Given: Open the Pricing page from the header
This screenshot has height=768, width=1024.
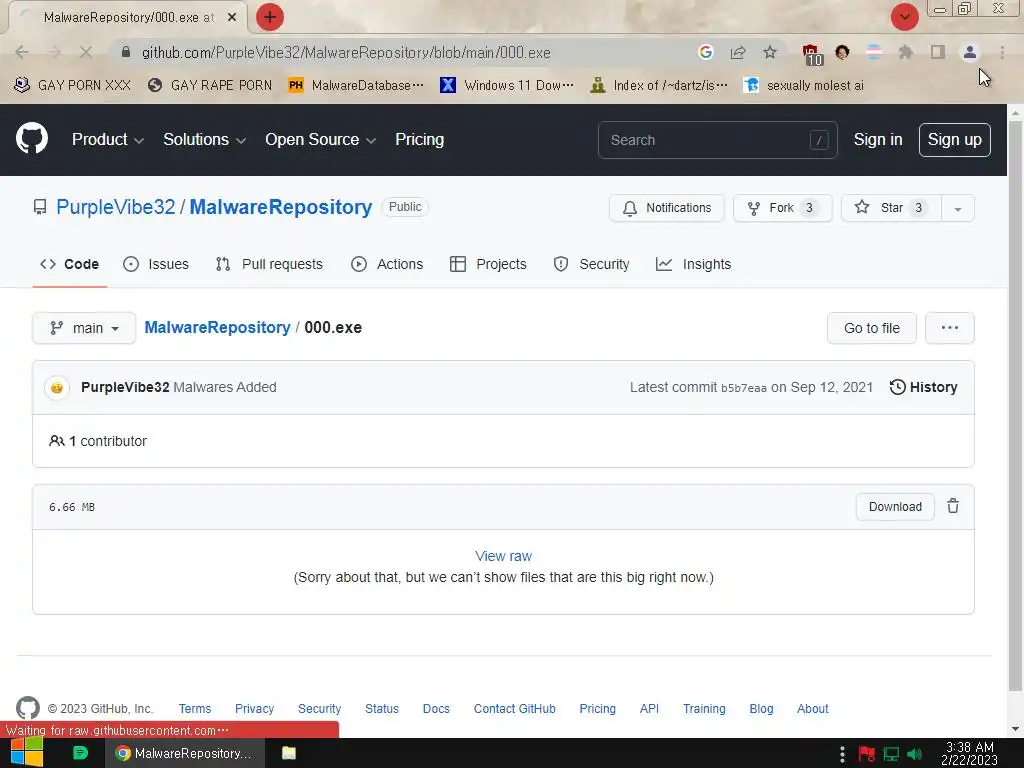Looking at the screenshot, I should point(419,139).
